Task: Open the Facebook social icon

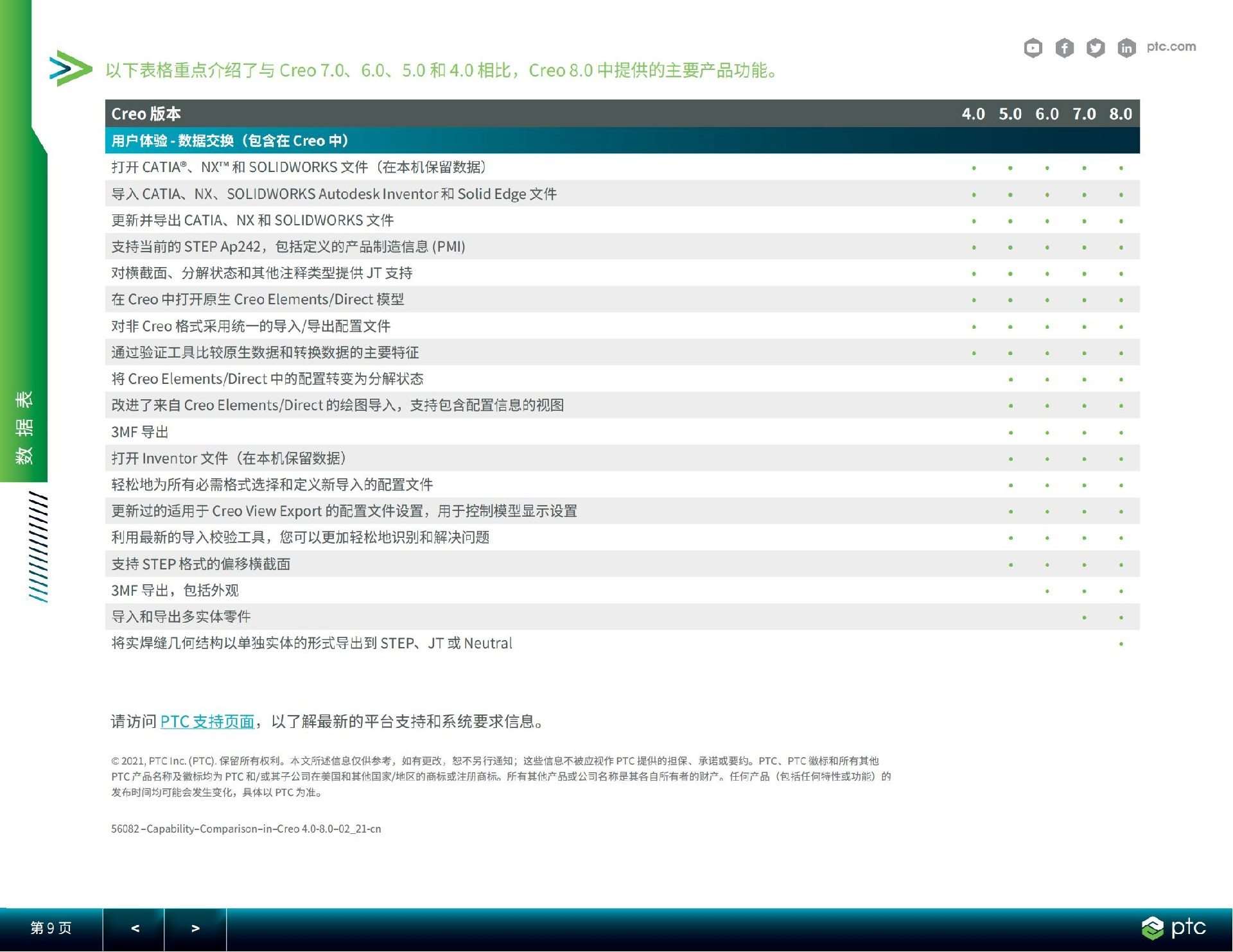Action: pyautogui.click(x=1064, y=48)
